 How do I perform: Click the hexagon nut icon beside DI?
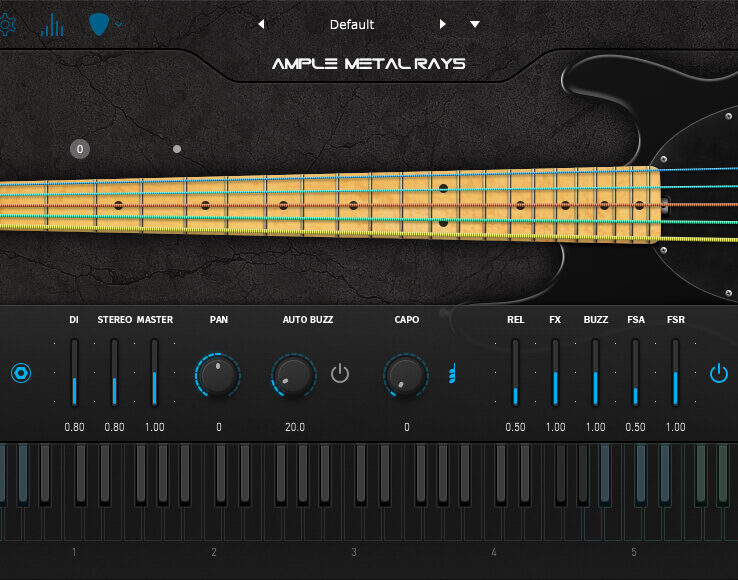click(x=21, y=373)
